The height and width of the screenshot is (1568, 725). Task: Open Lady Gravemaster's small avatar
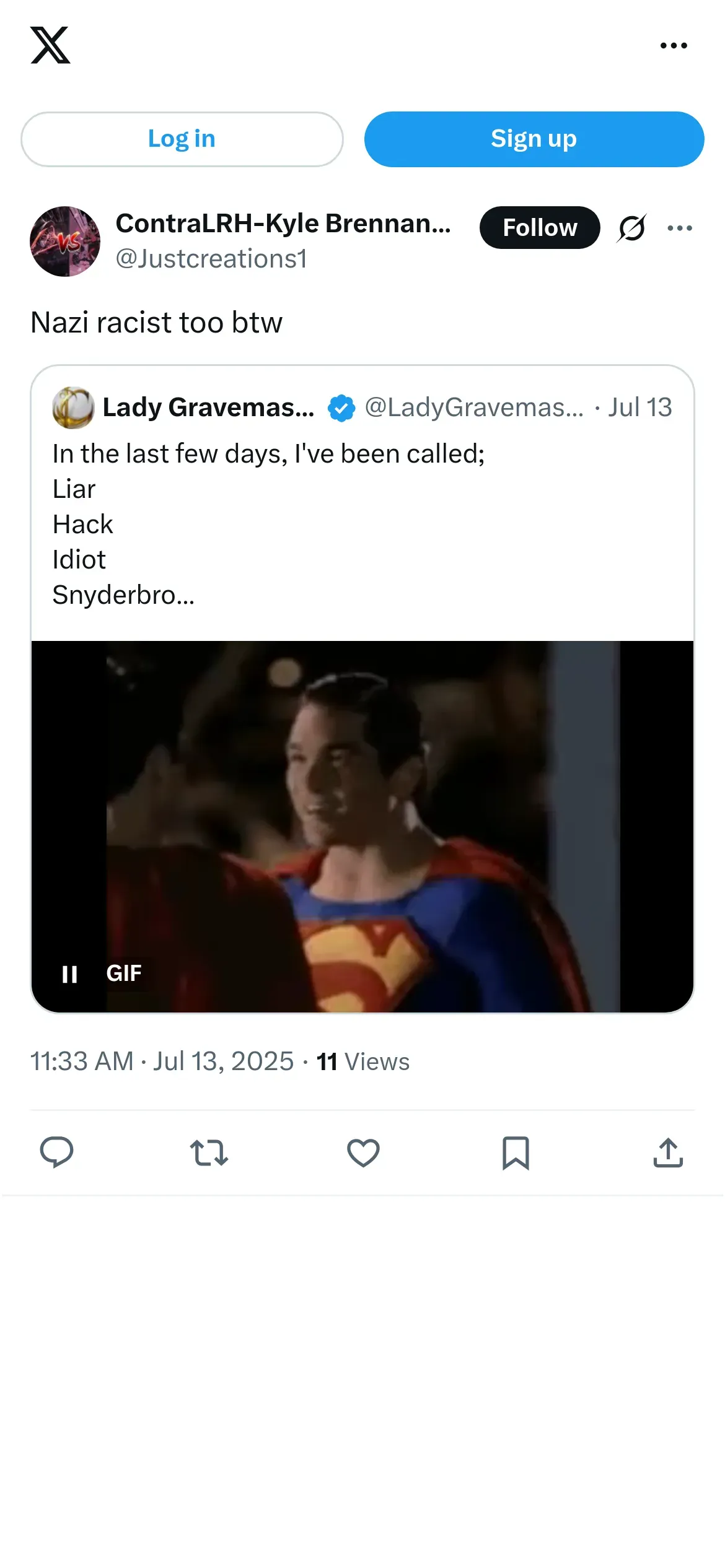(x=73, y=407)
